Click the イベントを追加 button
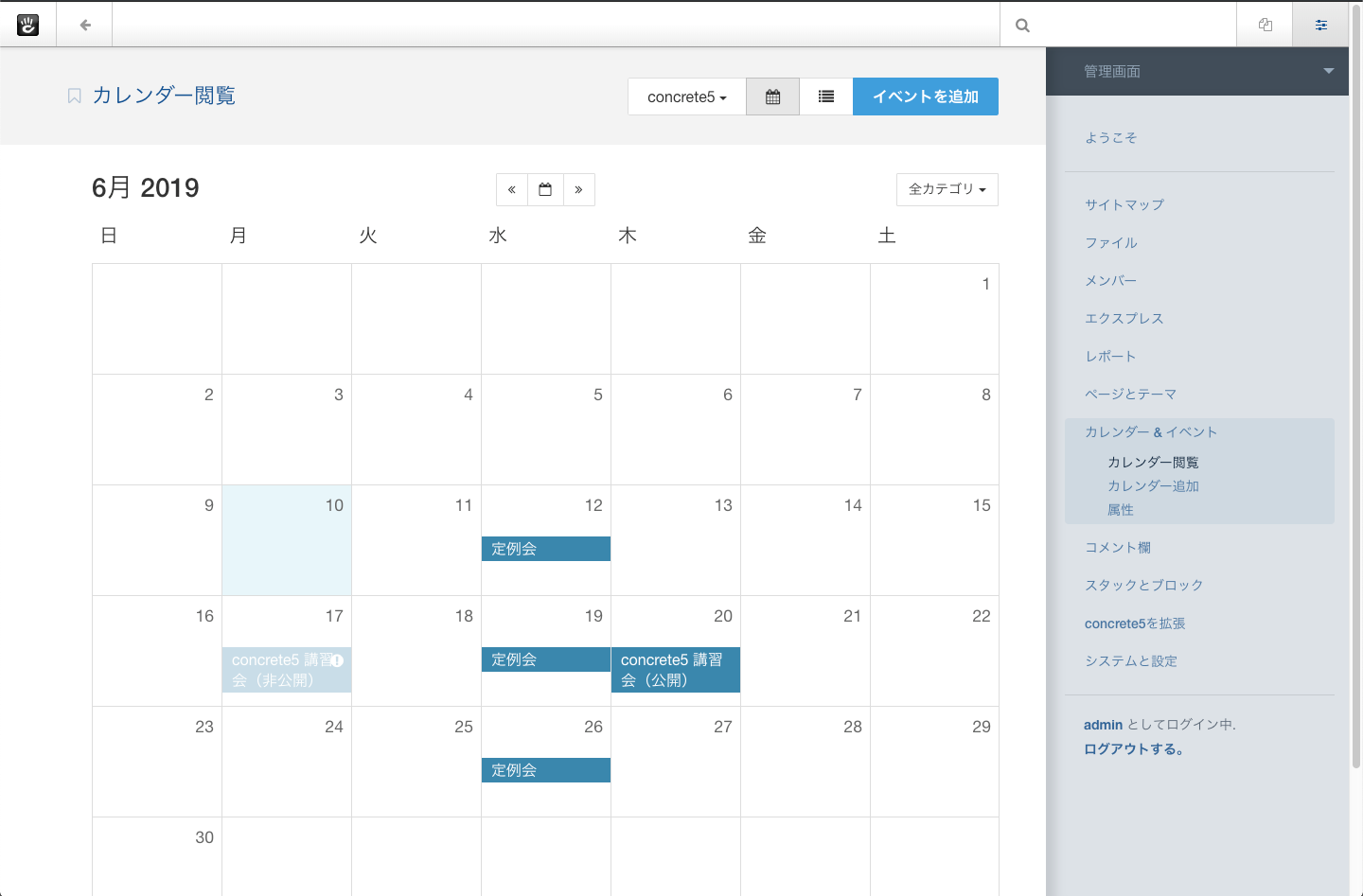Image resolution: width=1363 pixels, height=896 pixels. point(925,97)
